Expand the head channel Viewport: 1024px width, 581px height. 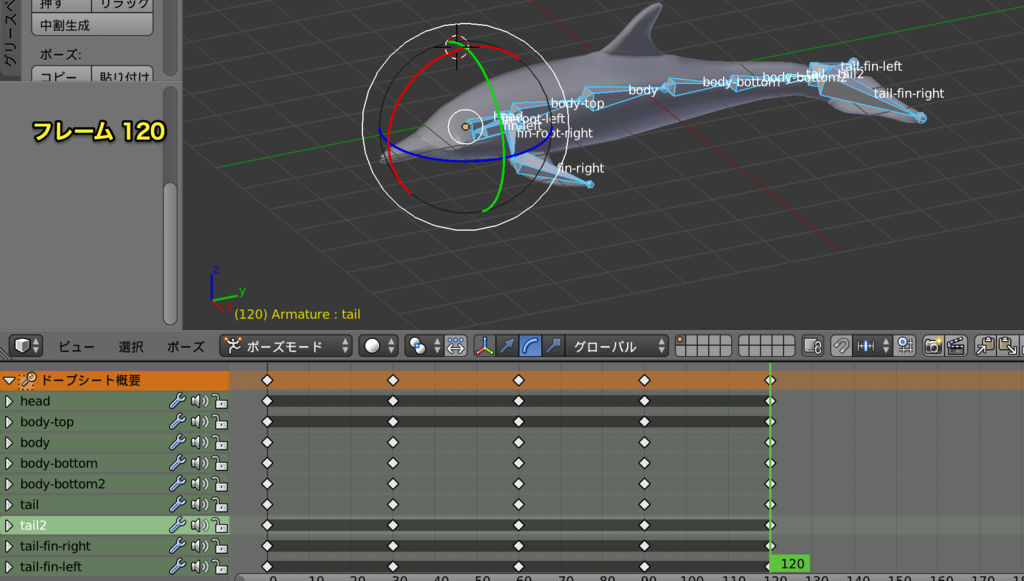(x=9, y=401)
